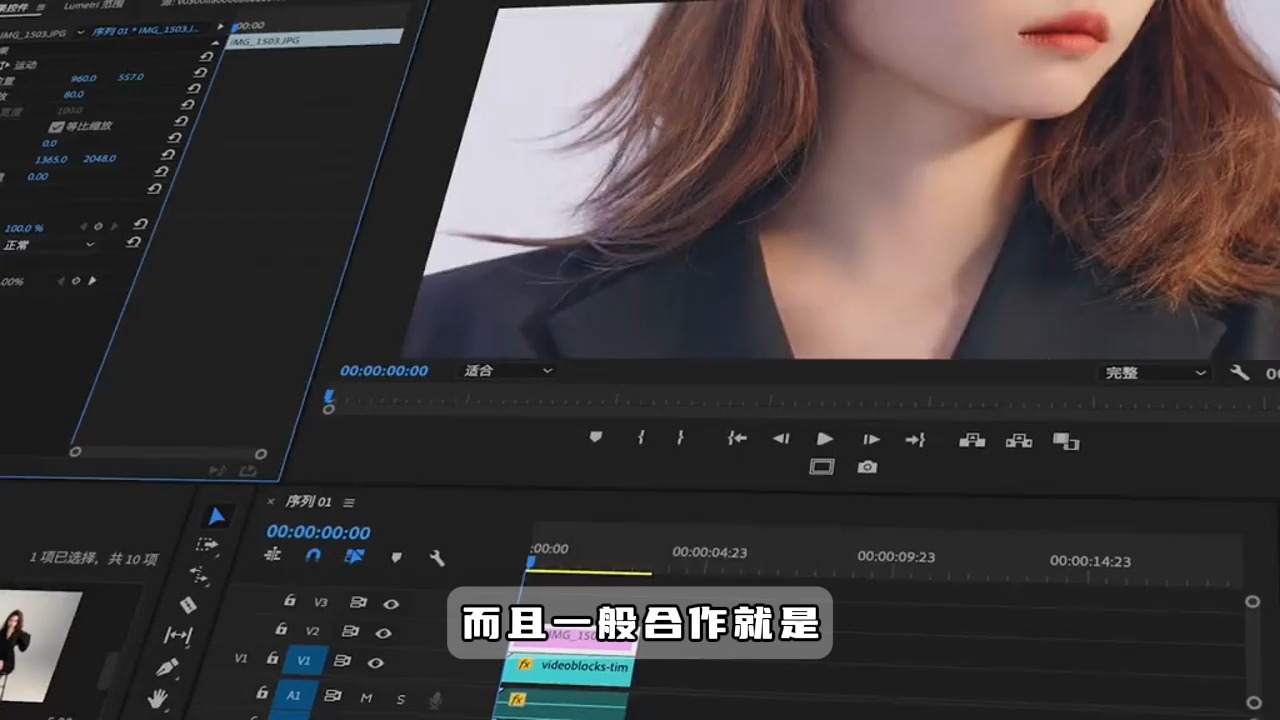This screenshot has width=1280, height=720.
Task: Click the insert-as-nest sequence icon in timeline
Action: pos(272,554)
